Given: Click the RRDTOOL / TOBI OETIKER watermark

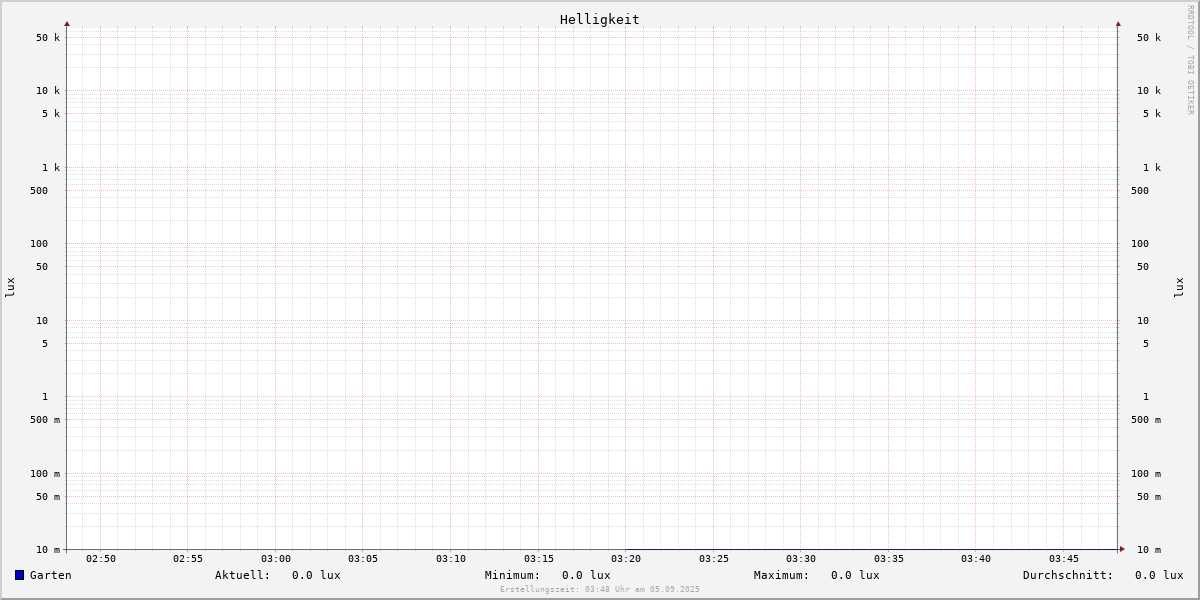Looking at the screenshot, I should (x=1190, y=60).
